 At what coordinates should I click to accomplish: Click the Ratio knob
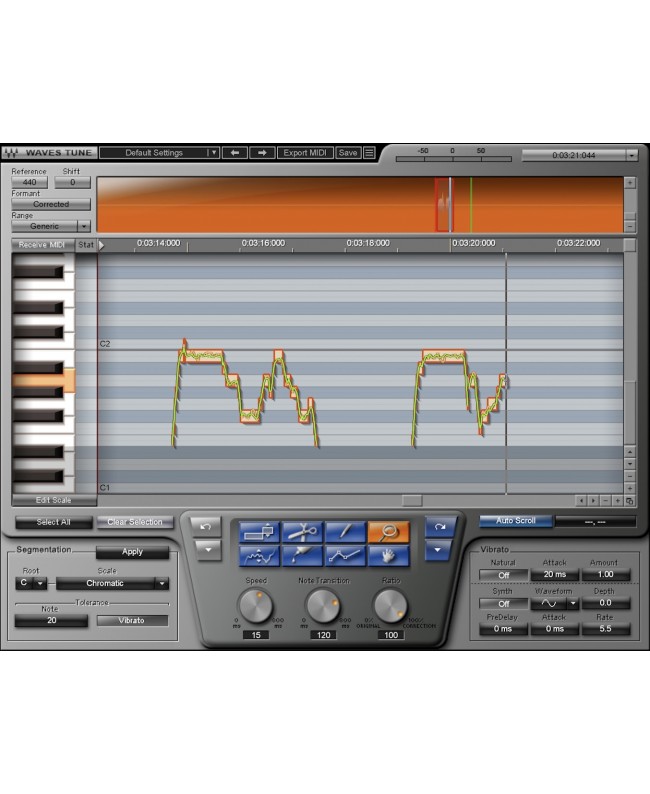(x=390, y=606)
